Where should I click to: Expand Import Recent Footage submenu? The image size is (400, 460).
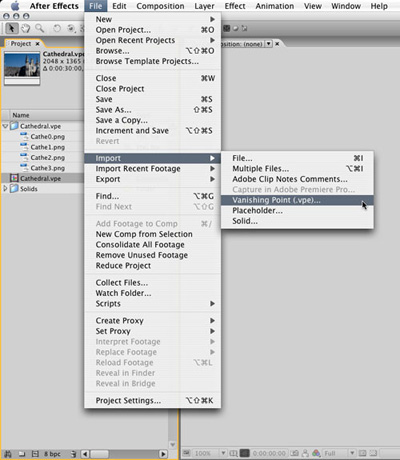153,169
